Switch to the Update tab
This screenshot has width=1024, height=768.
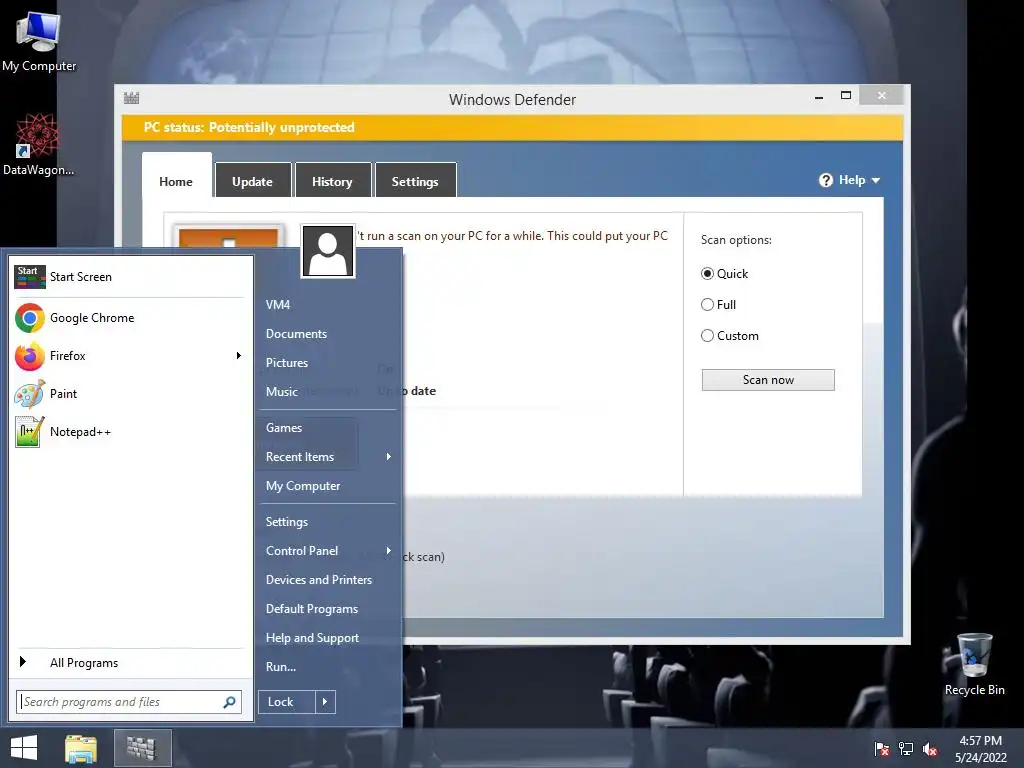coord(253,182)
